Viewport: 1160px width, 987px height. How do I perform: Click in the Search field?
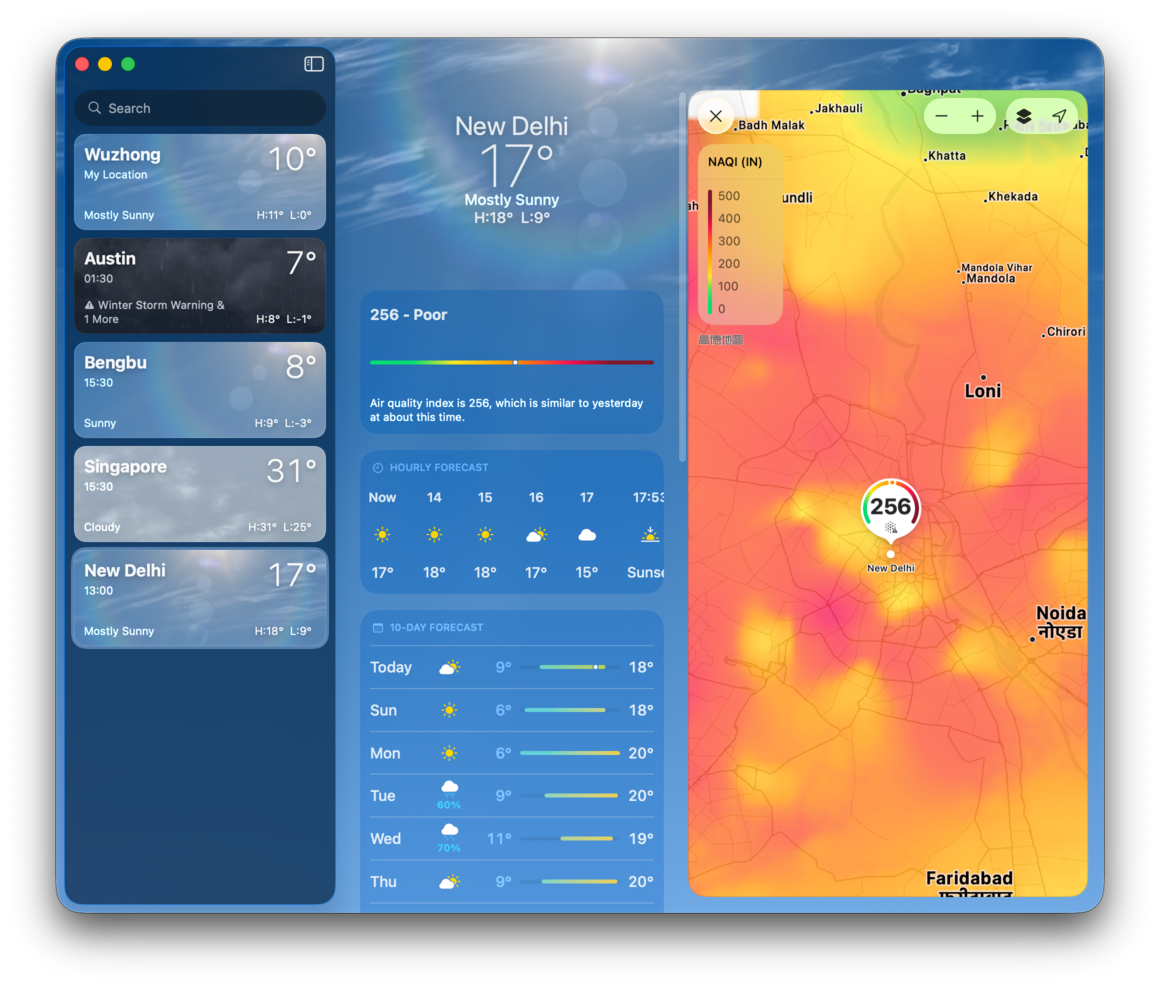pyautogui.click(x=200, y=108)
